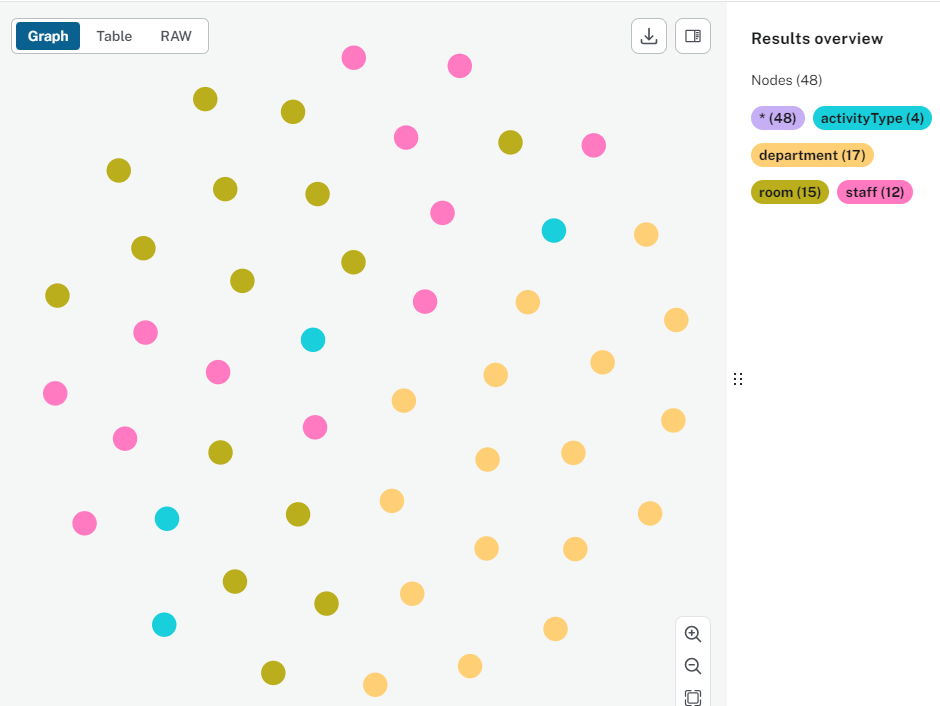Image resolution: width=940 pixels, height=706 pixels.
Task: Switch to the Table view tab
Action: click(x=114, y=36)
